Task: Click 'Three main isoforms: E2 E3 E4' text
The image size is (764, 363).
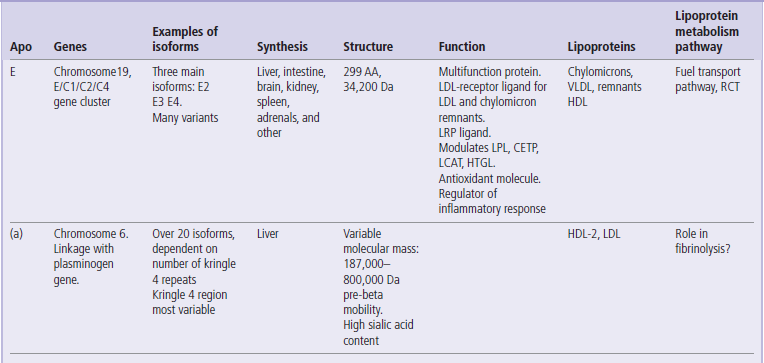Action: (181, 87)
